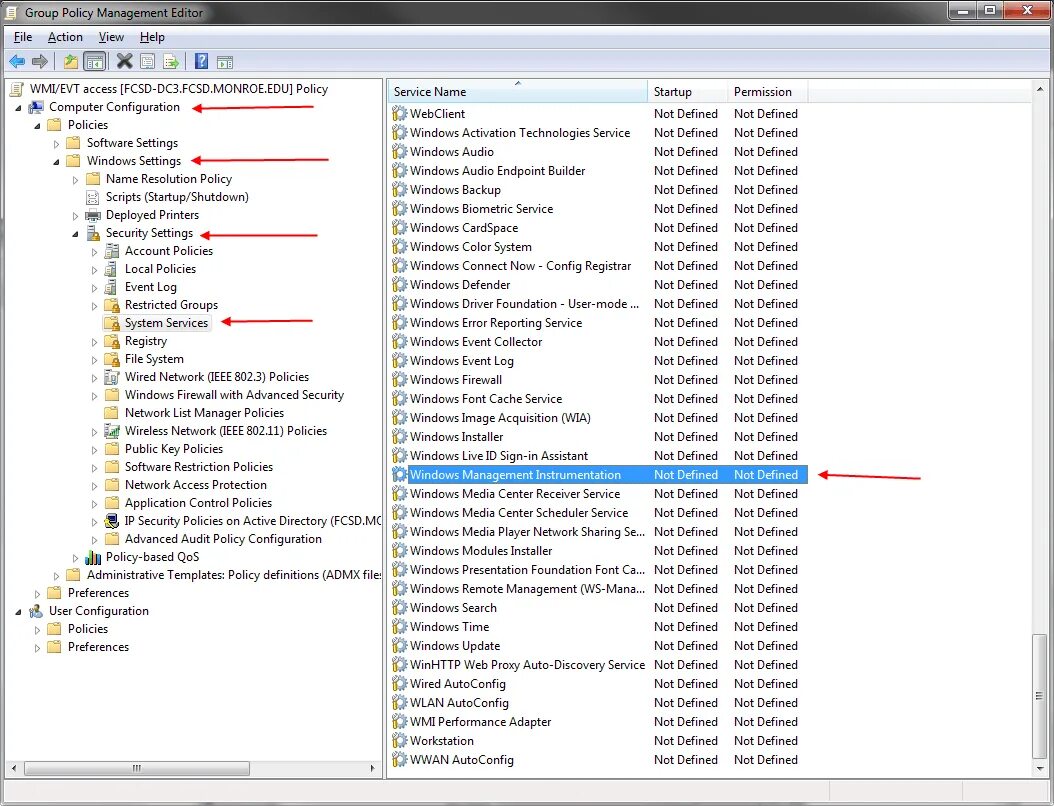
Task: Click the Scripts (Startup/Shutdown) icon
Action: [93, 197]
